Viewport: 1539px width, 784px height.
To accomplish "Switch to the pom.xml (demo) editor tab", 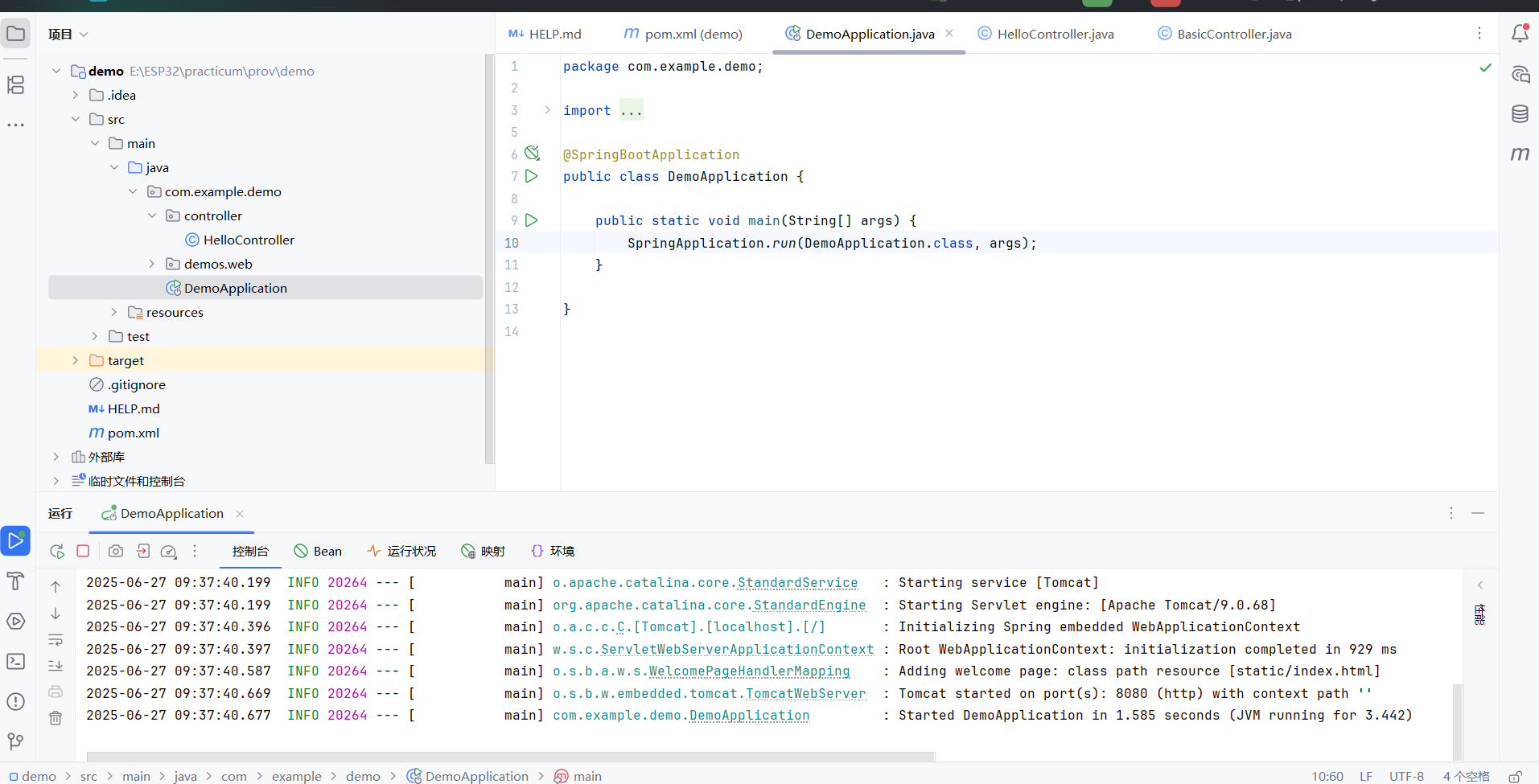I will [x=683, y=34].
